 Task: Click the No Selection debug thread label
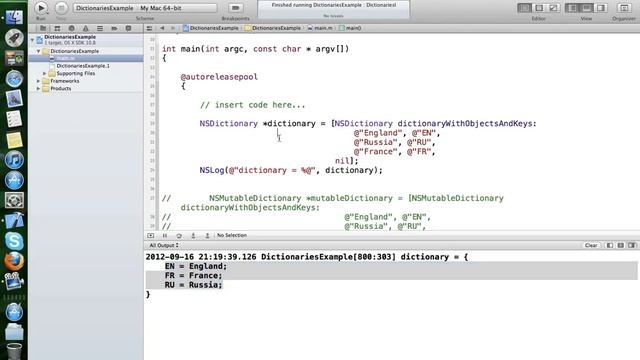point(232,236)
